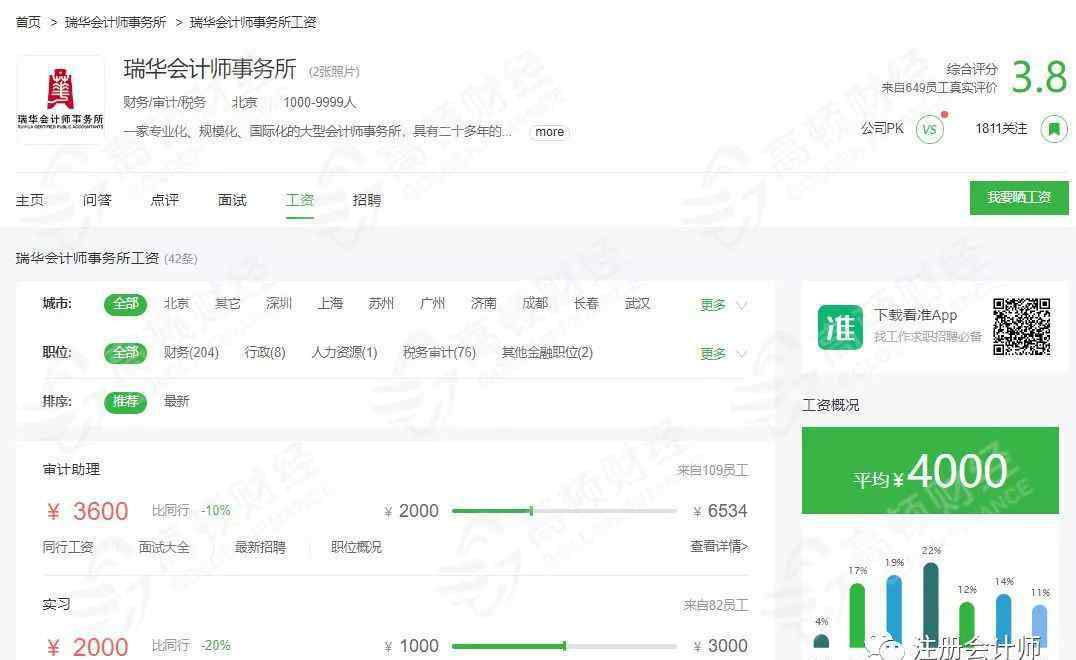
Task: Click the App download QR code
Action: 1022,327
